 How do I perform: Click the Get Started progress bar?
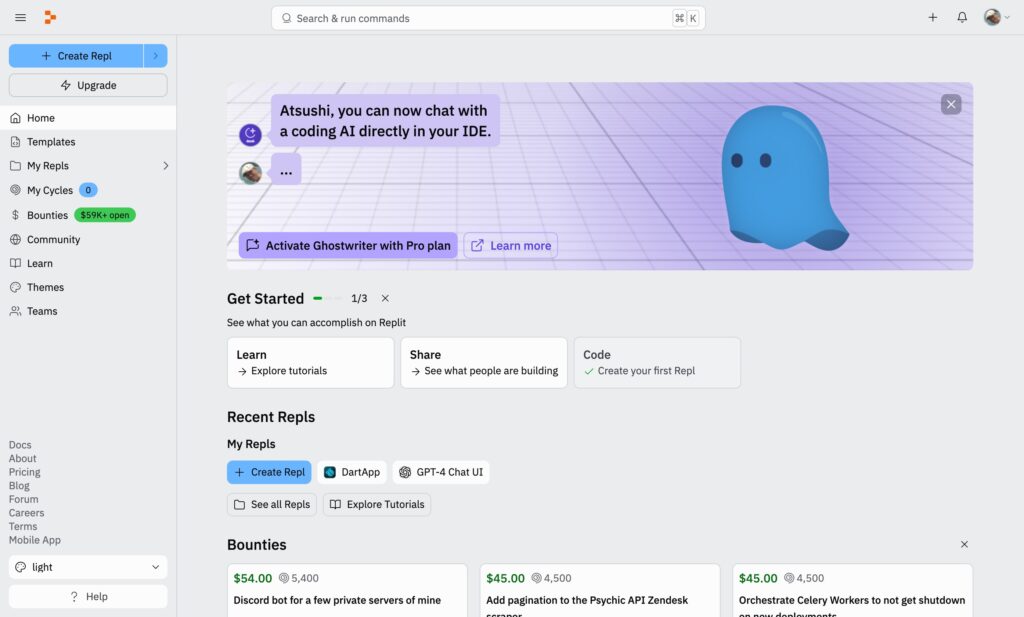point(327,298)
